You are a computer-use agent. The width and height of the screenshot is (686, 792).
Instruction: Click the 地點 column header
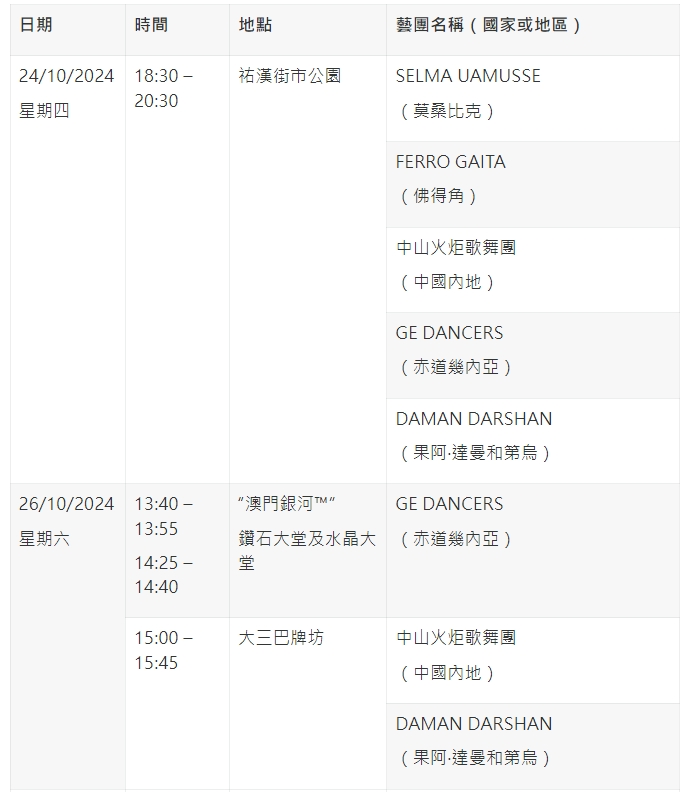pos(308,30)
